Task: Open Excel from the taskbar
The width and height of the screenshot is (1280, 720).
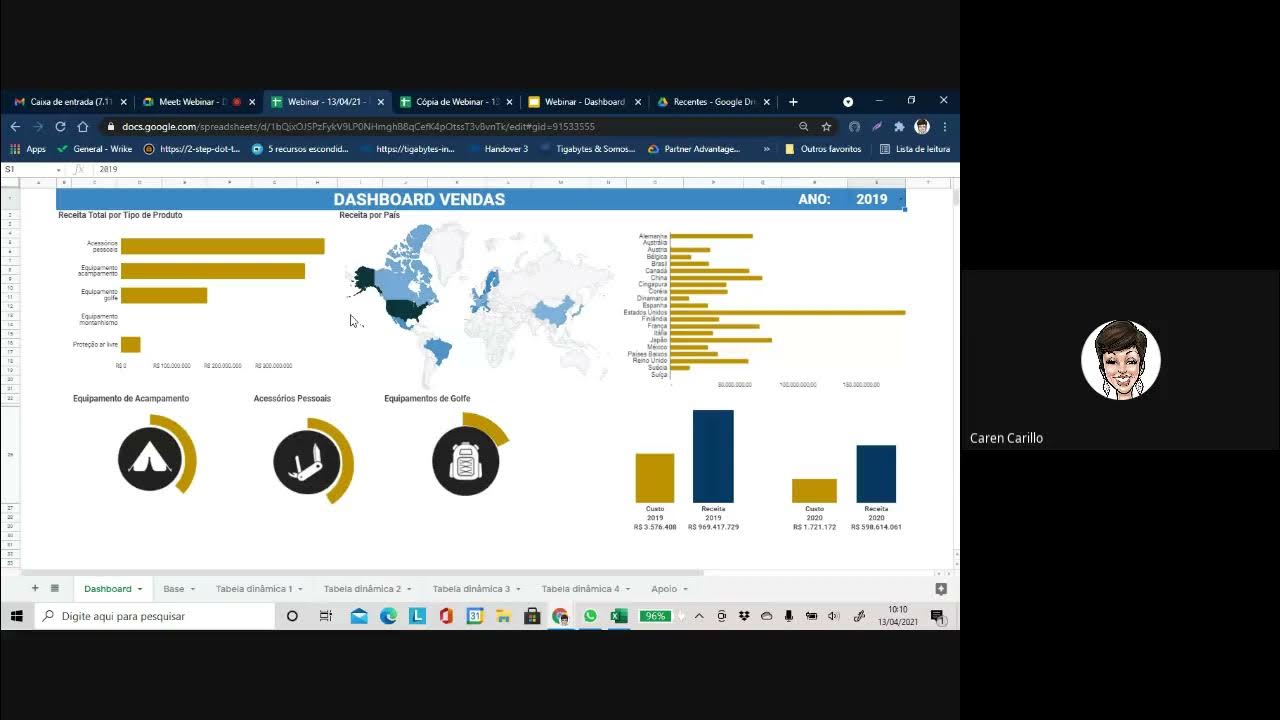Action: coord(619,616)
